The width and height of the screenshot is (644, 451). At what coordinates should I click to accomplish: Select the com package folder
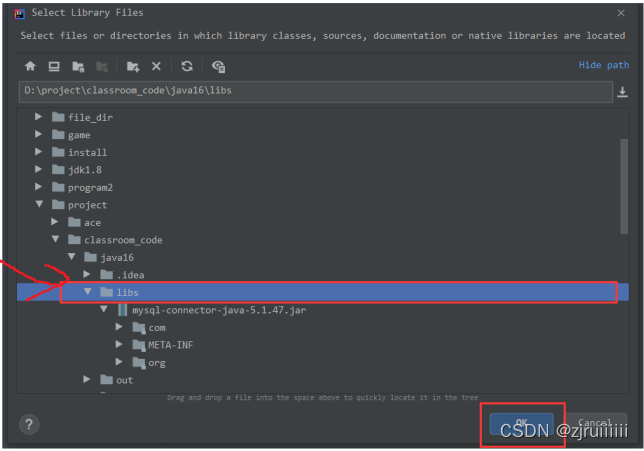click(x=149, y=328)
